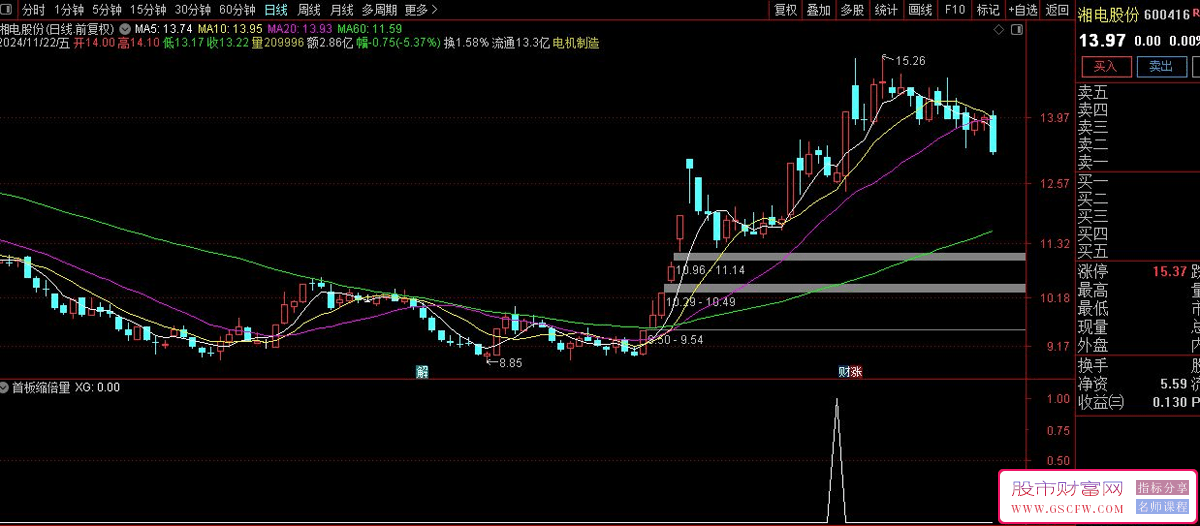Toggle right side panel icon
1200x526 pixels.
(x=1017, y=30)
